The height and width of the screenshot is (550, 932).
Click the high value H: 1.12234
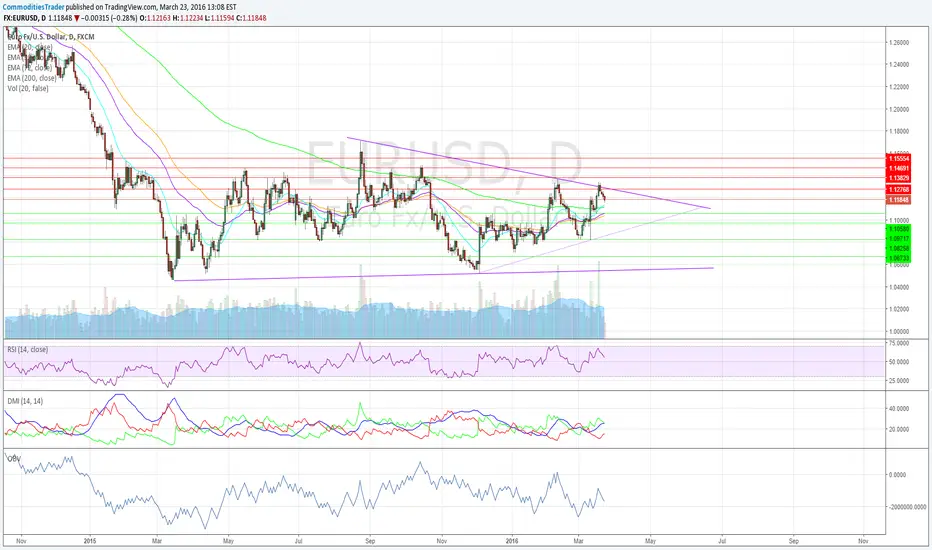pyautogui.click(x=188, y=18)
